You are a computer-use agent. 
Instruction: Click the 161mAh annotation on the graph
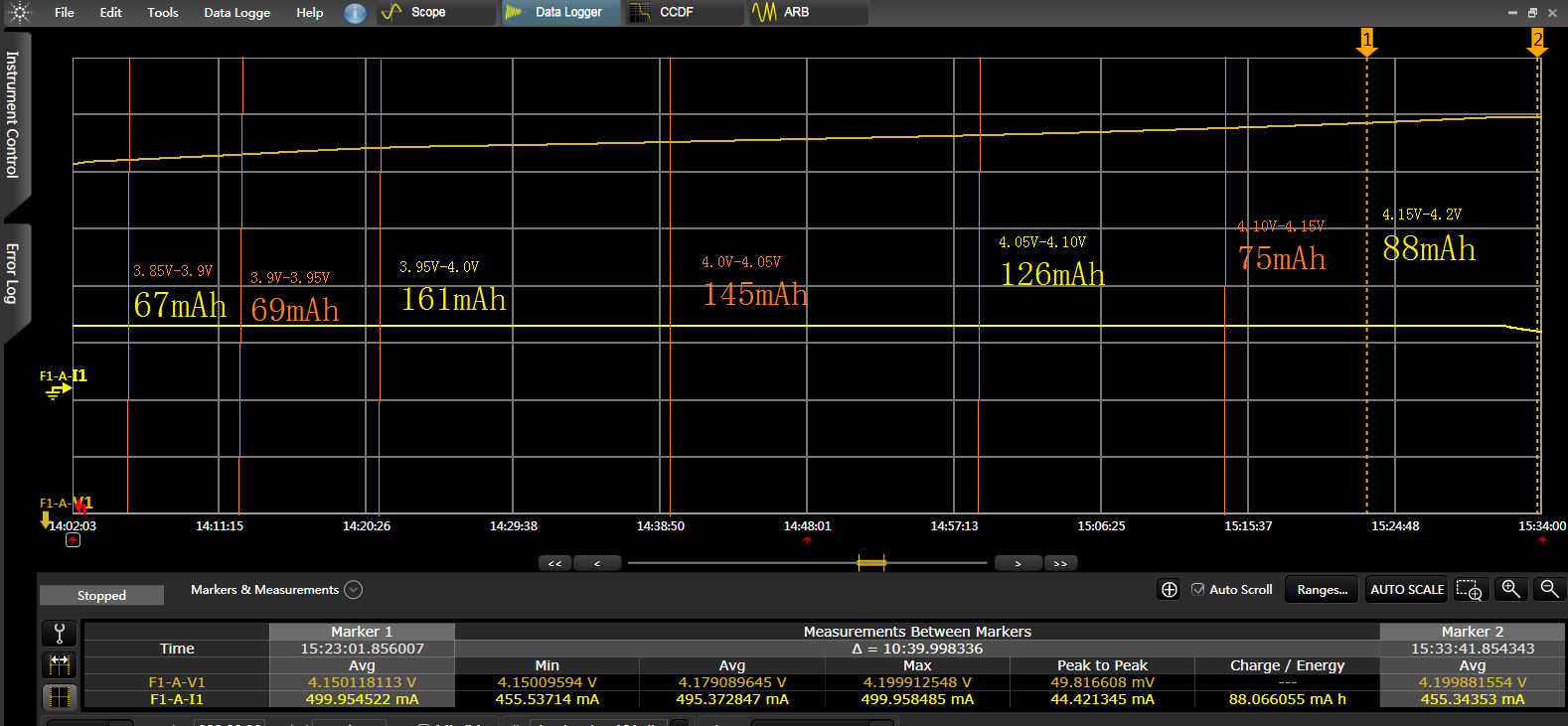[x=453, y=300]
